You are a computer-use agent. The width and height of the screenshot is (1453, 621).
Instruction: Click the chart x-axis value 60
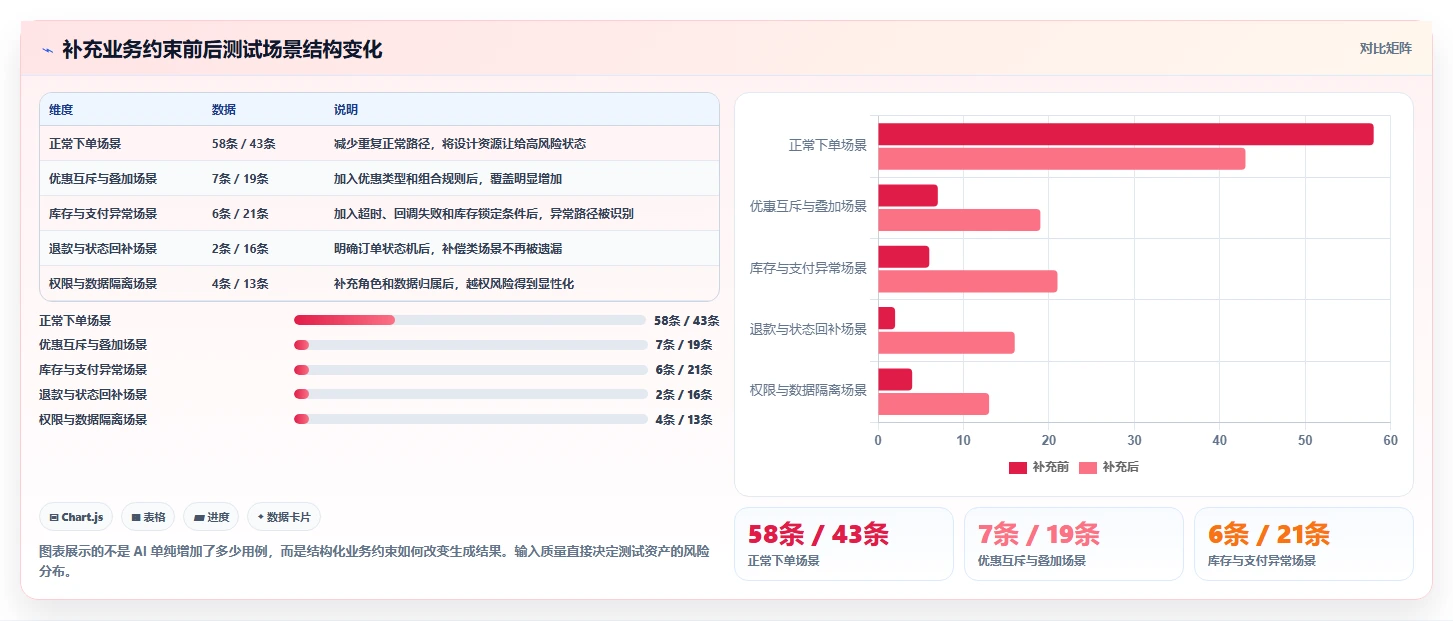1390,440
